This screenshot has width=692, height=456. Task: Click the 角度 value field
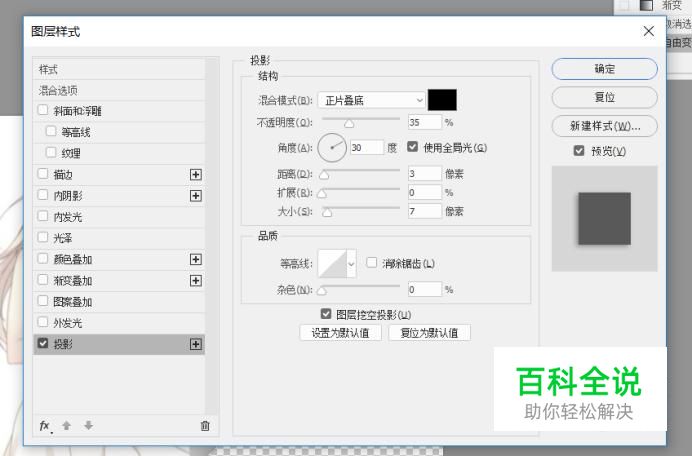point(367,147)
